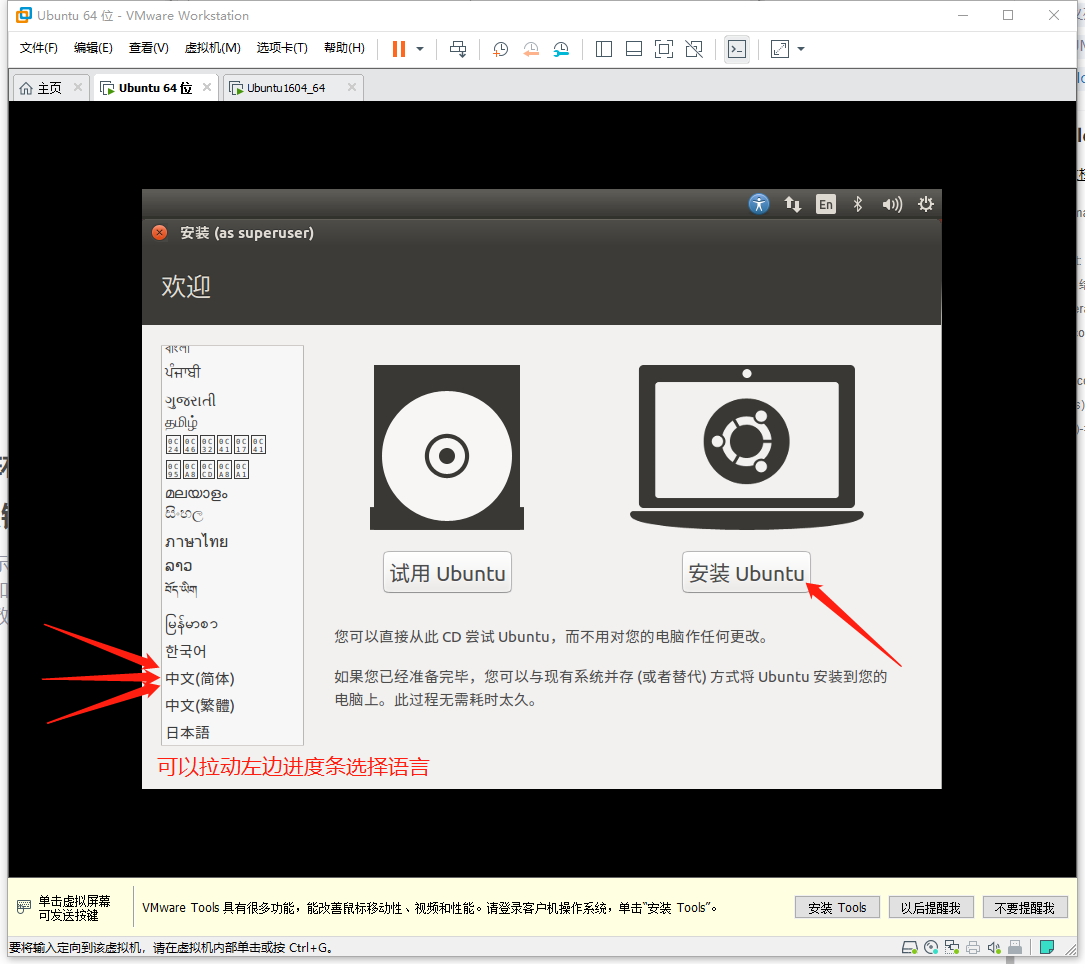1085x964 pixels.
Task: Take a snapshot of the virtual machine
Action: pyautogui.click(x=500, y=48)
